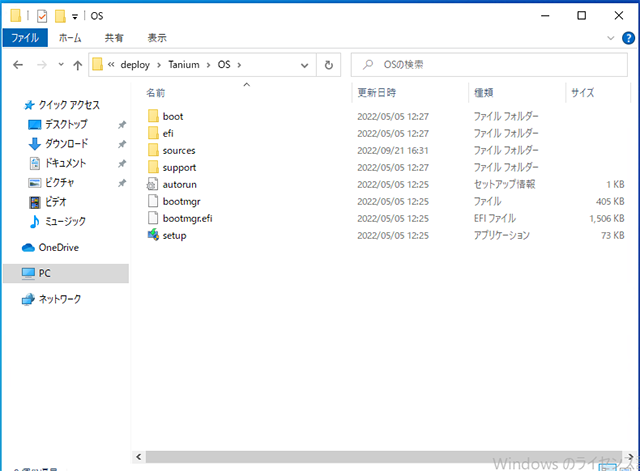Click the bootmgr.efi file icon
The image size is (640, 471).
pyautogui.click(x=152, y=218)
